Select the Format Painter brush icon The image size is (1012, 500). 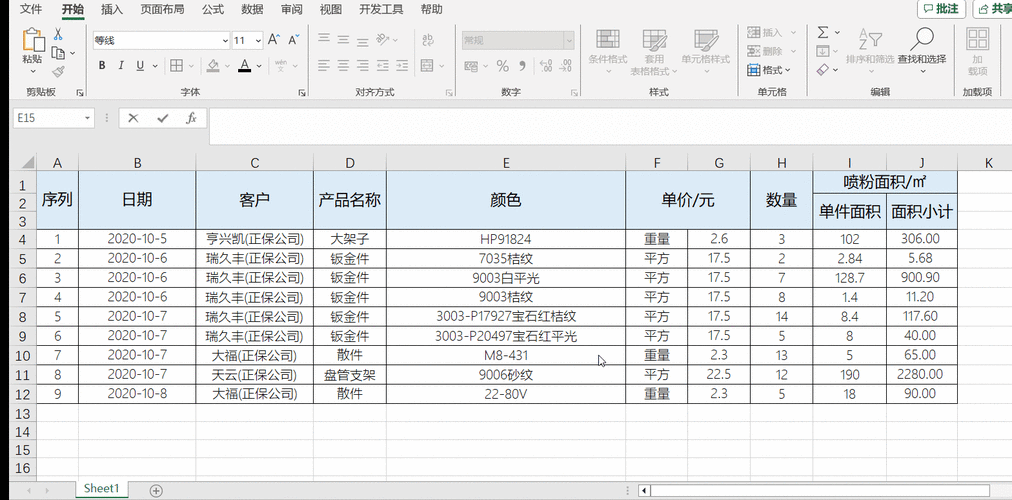(x=58, y=72)
